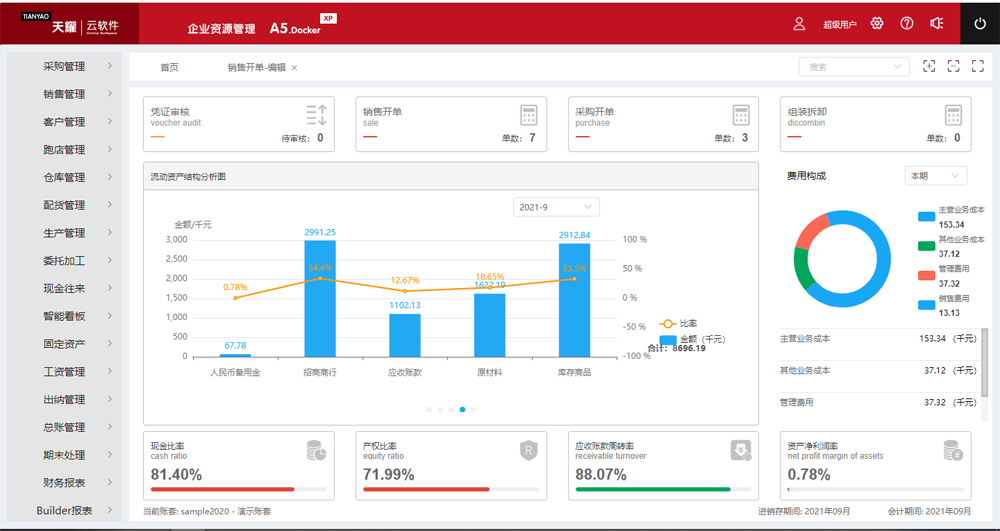Image resolution: width=1000 pixels, height=531 pixels.
Task: Select the fourth carousel dot indicator
Action: (462, 409)
